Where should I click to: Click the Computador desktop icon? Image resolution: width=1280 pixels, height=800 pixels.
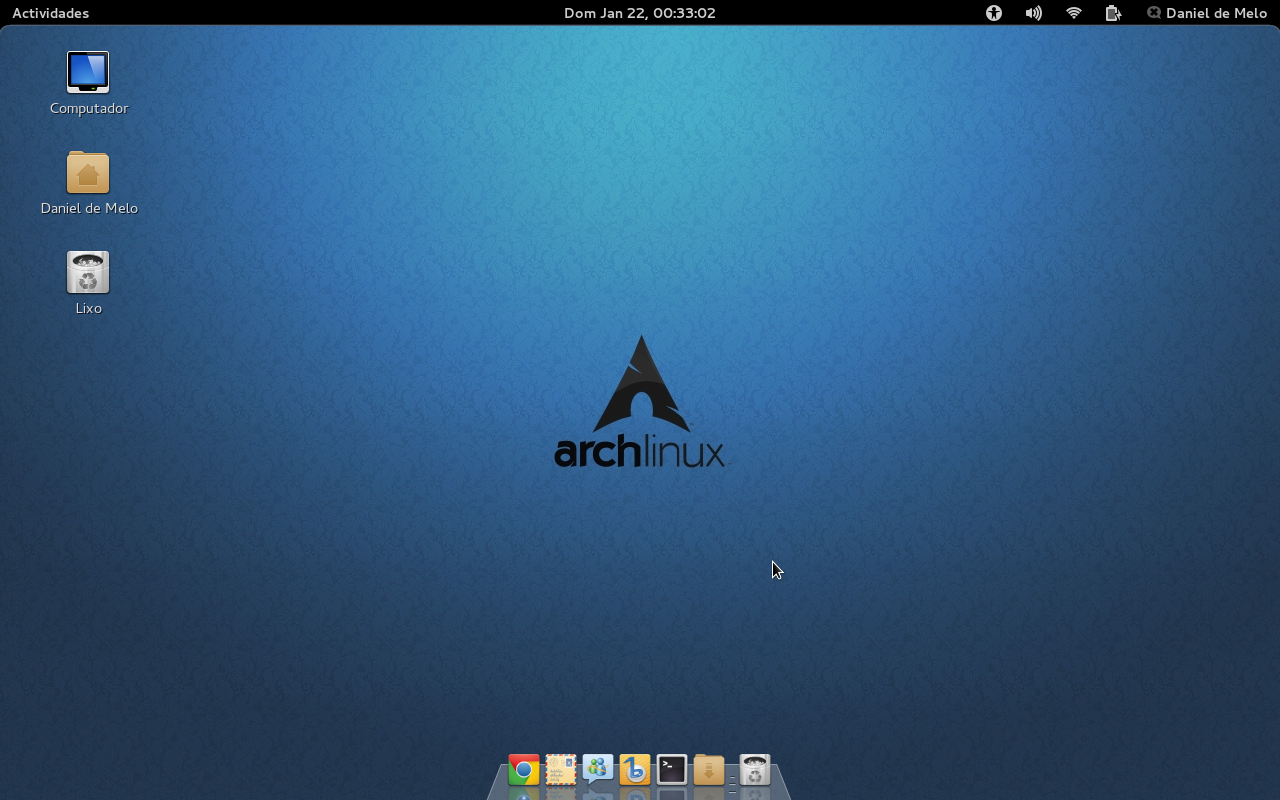(x=88, y=73)
